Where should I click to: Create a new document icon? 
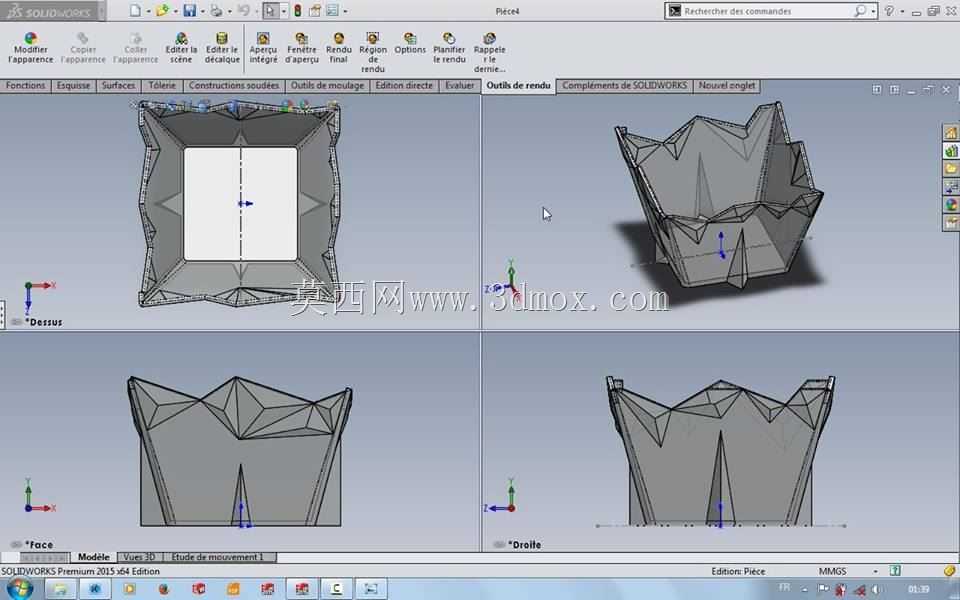pos(135,10)
